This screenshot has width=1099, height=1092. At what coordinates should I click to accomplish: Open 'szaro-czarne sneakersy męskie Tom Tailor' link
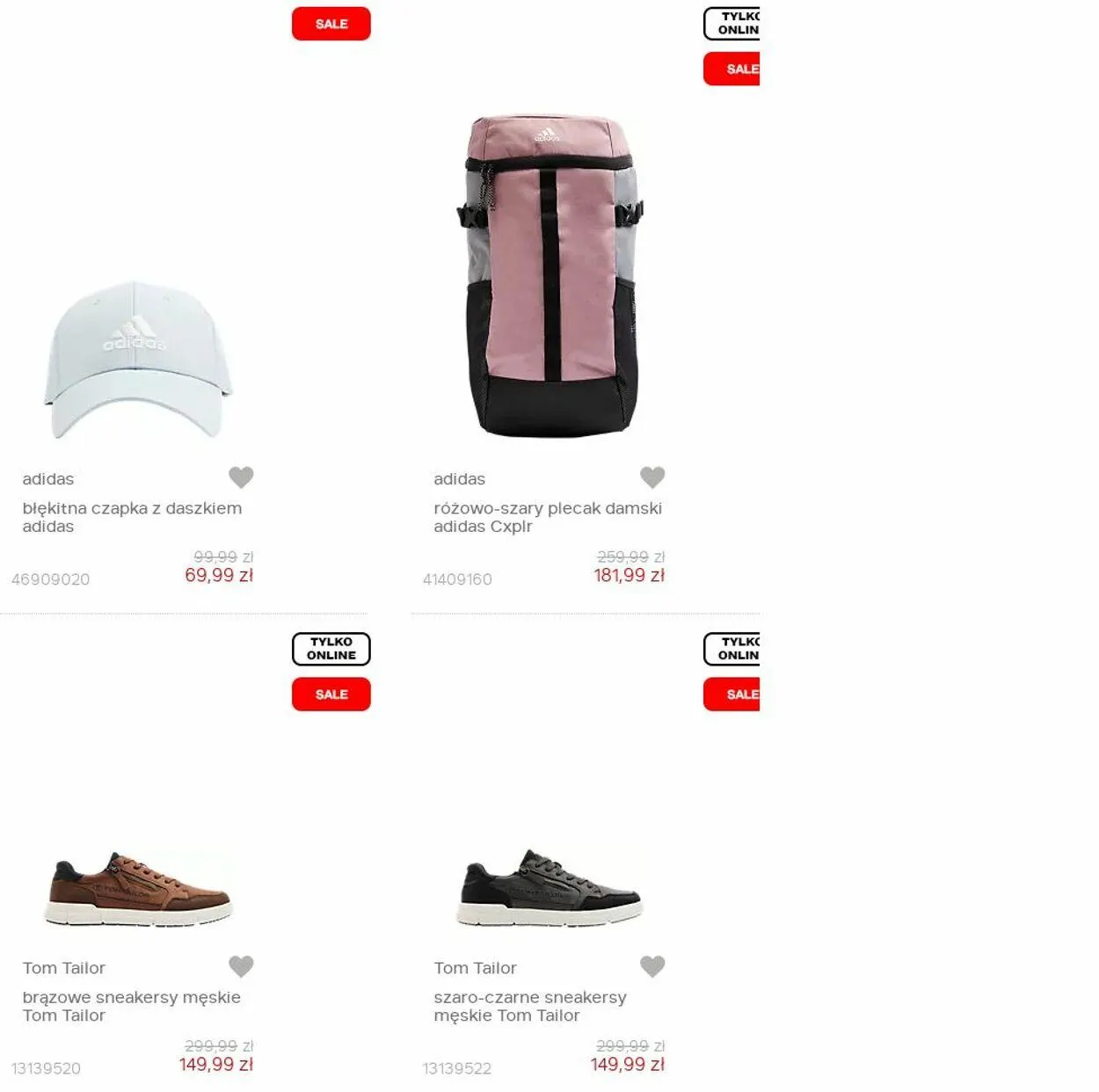pyautogui.click(x=530, y=1006)
